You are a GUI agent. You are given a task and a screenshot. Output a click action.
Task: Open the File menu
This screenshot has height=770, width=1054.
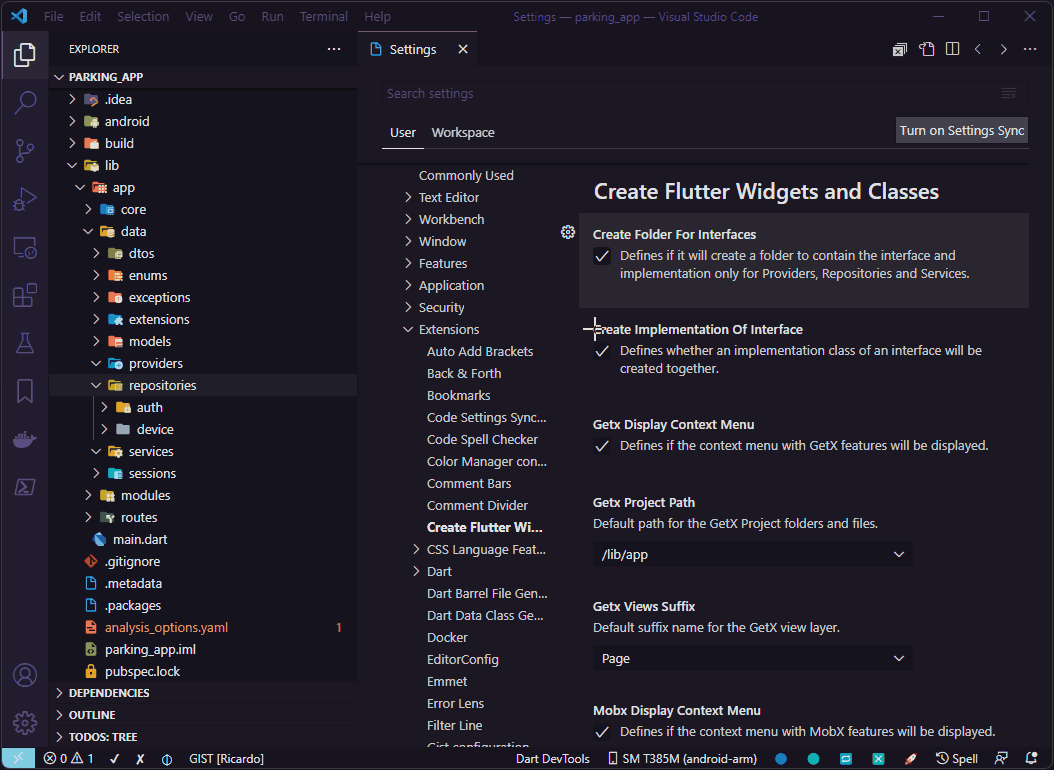coord(53,16)
